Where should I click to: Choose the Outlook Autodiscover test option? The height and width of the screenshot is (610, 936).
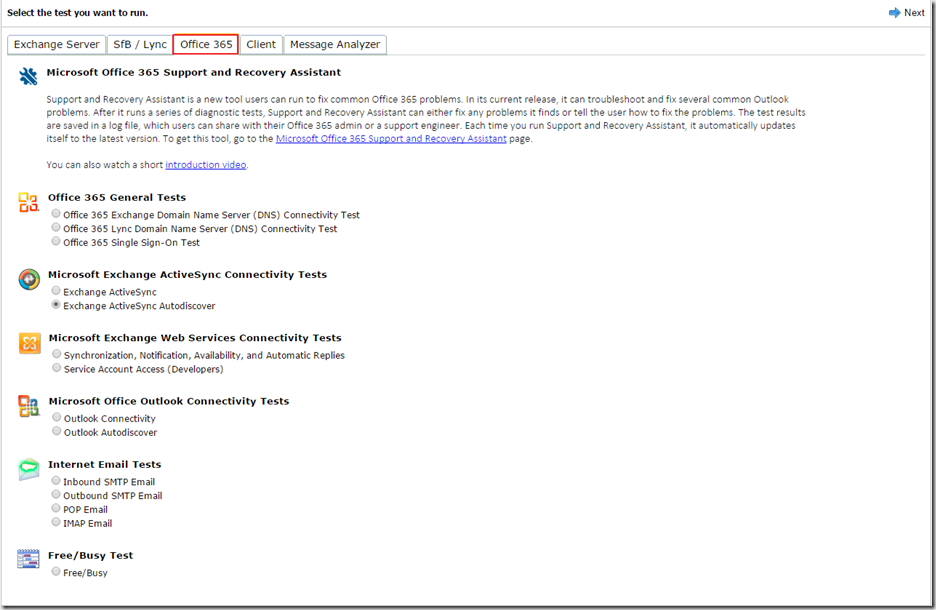[x=57, y=432]
